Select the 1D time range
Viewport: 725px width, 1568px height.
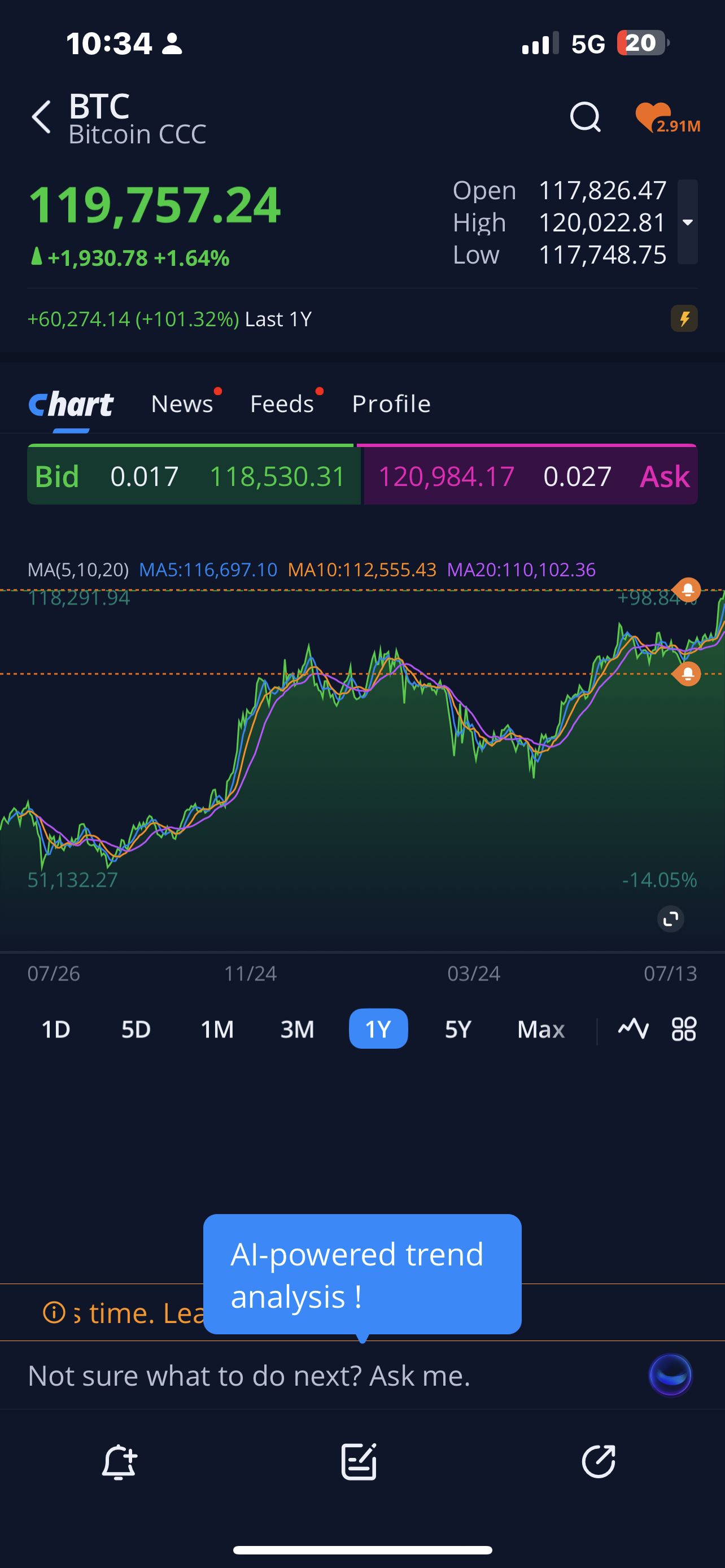pyautogui.click(x=55, y=1030)
